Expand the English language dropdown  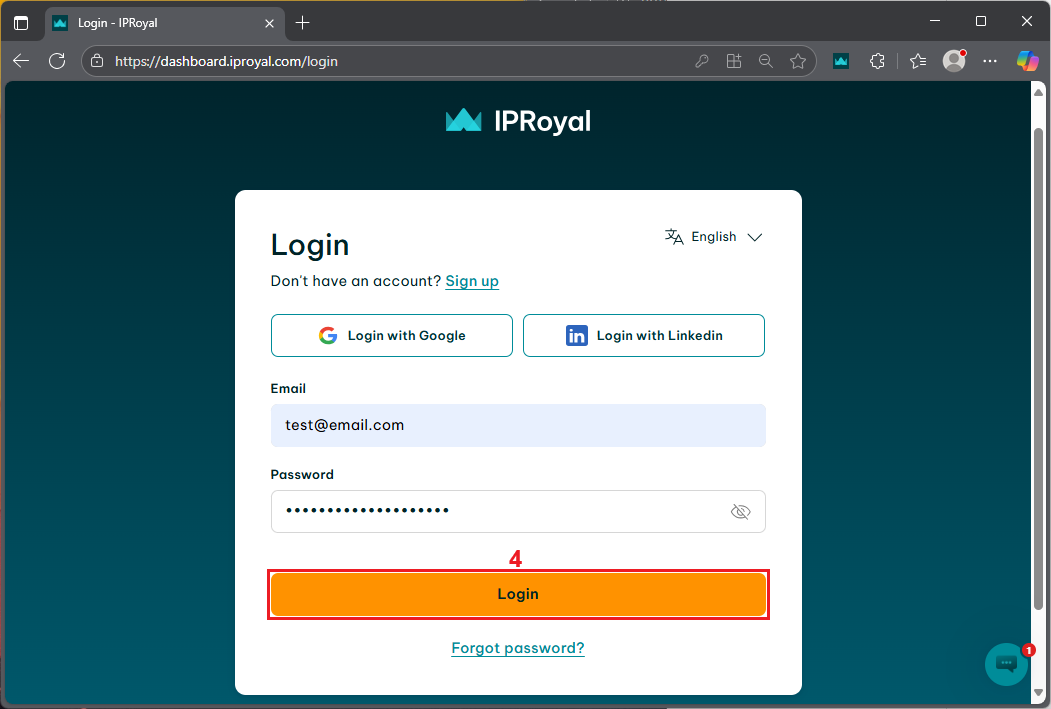point(713,237)
